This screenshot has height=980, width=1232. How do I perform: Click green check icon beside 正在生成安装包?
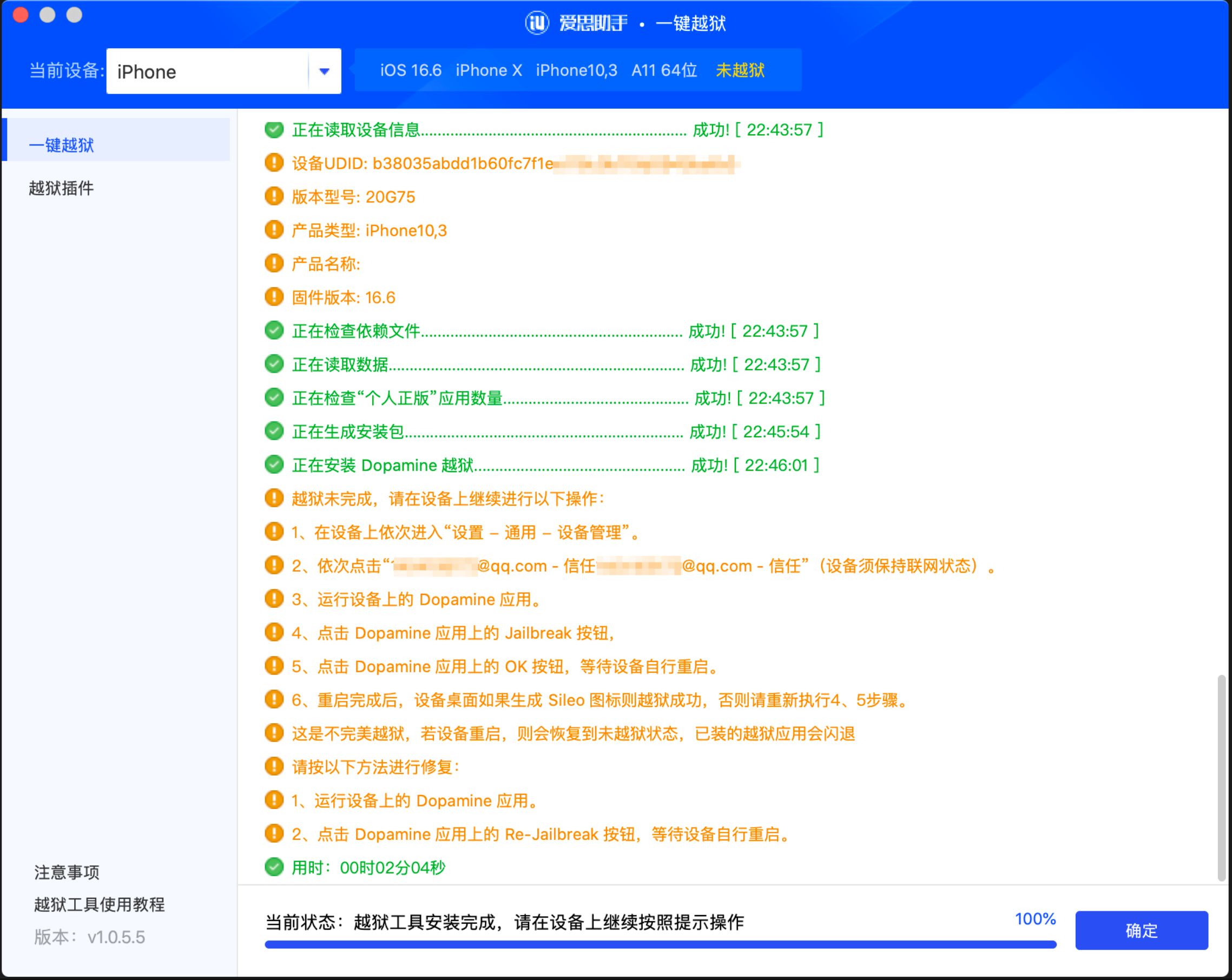click(x=274, y=432)
